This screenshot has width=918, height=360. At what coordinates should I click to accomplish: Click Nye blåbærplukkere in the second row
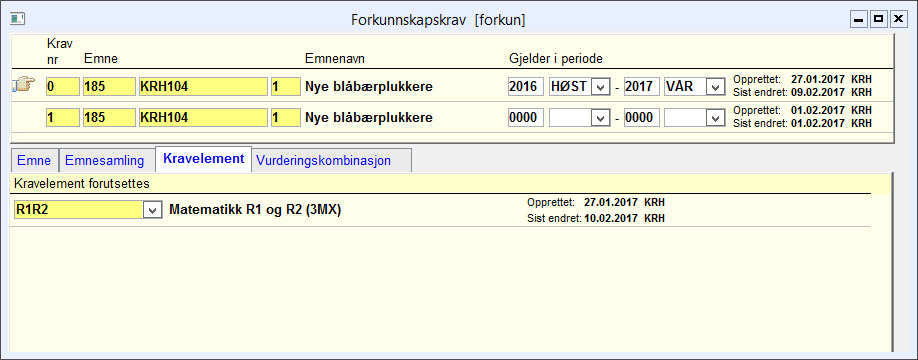pos(369,118)
